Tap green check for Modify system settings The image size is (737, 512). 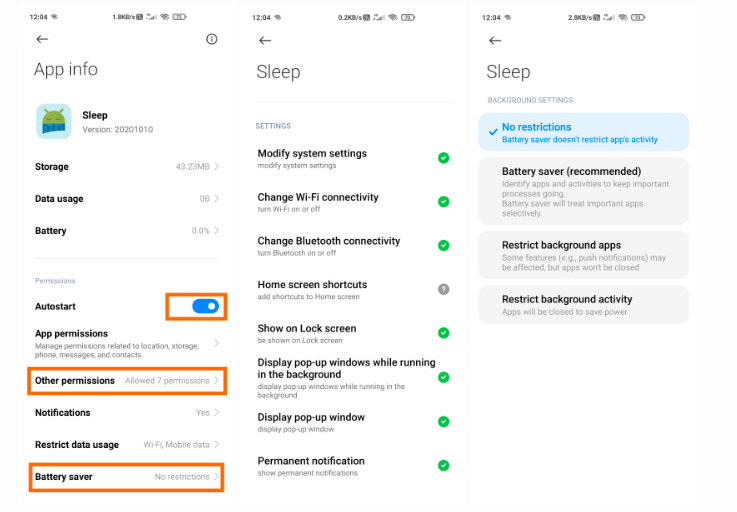[443, 158]
